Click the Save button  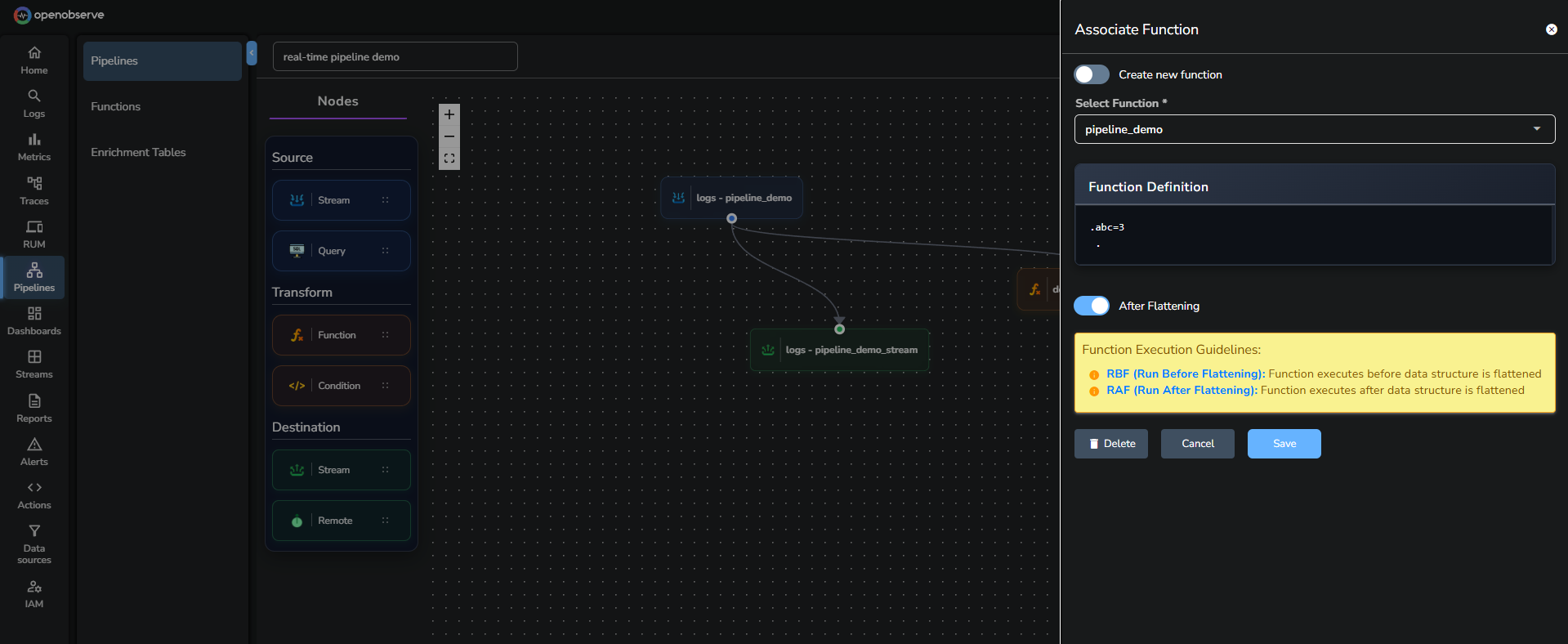[1284, 444]
